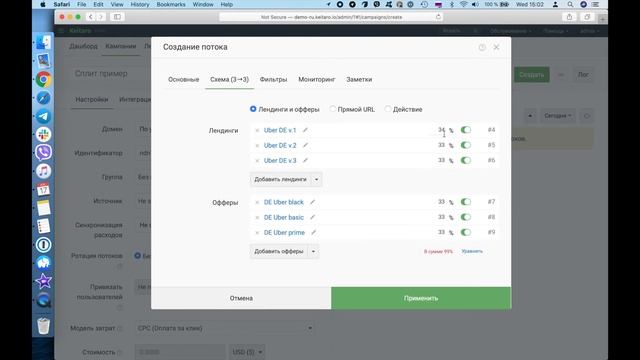The width and height of the screenshot is (640, 360).
Task: Disable the DE Uber black offer toggle
Action: coord(466,202)
